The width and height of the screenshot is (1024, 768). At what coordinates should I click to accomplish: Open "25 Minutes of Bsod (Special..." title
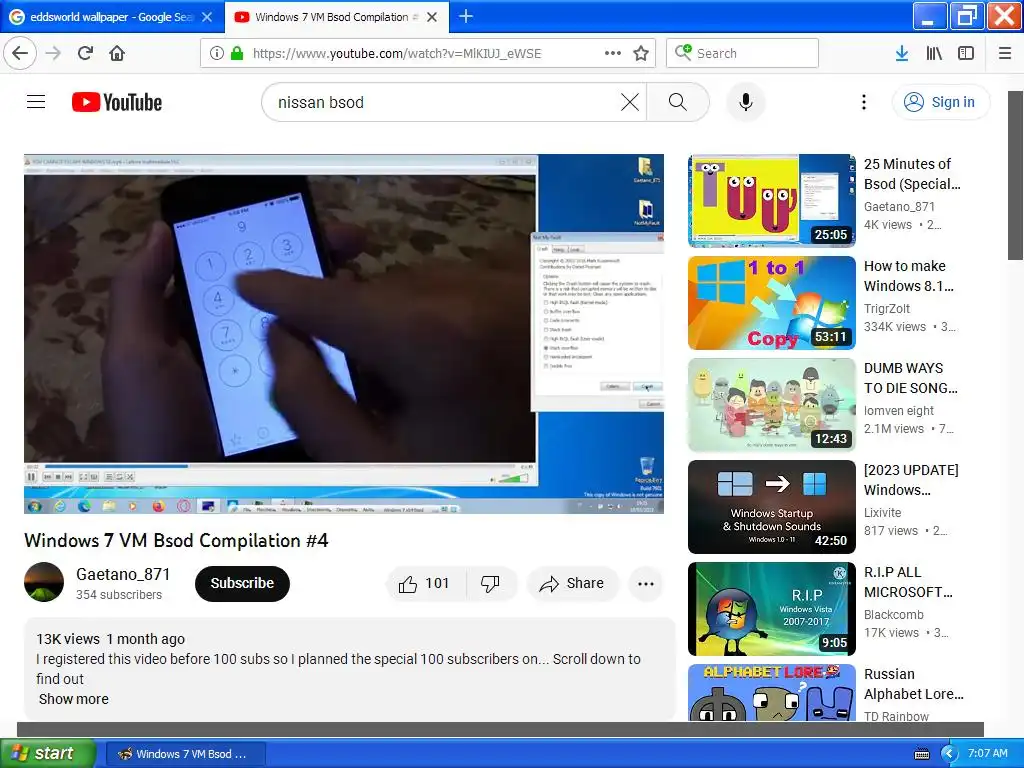(x=912, y=174)
